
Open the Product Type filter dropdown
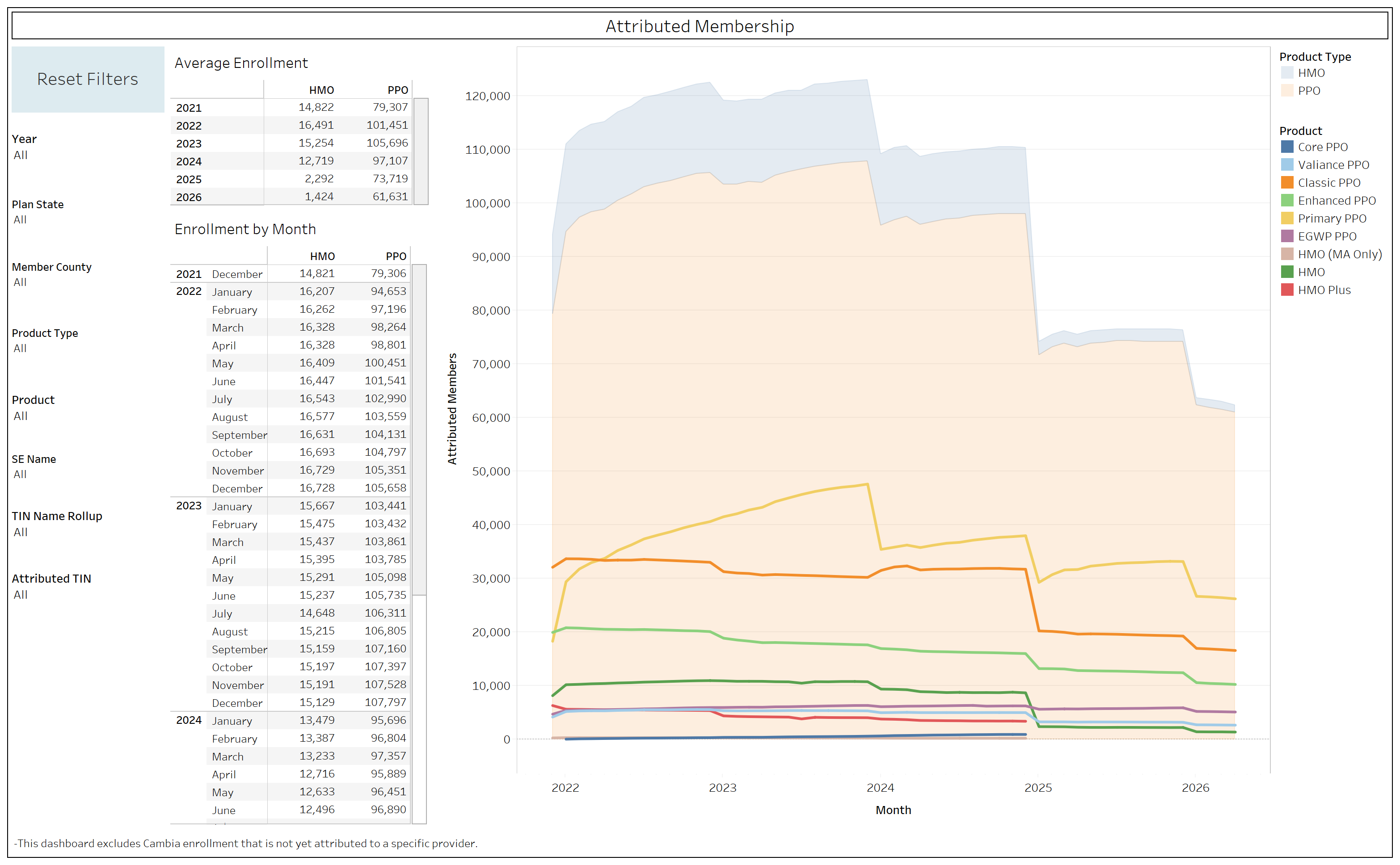tap(21, 349)
